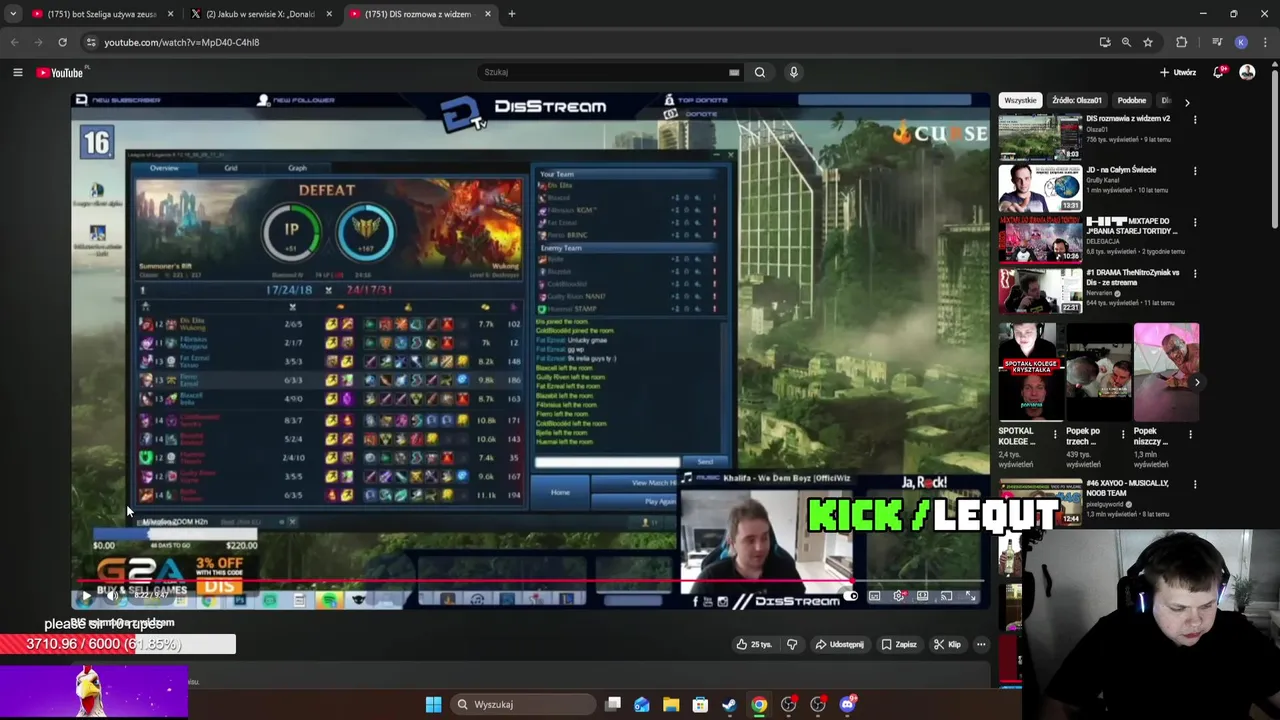This screenshot has height=720, width=1280.
Task: Select the Wszystkie filter chip
Action: (x=1020, y=100)
